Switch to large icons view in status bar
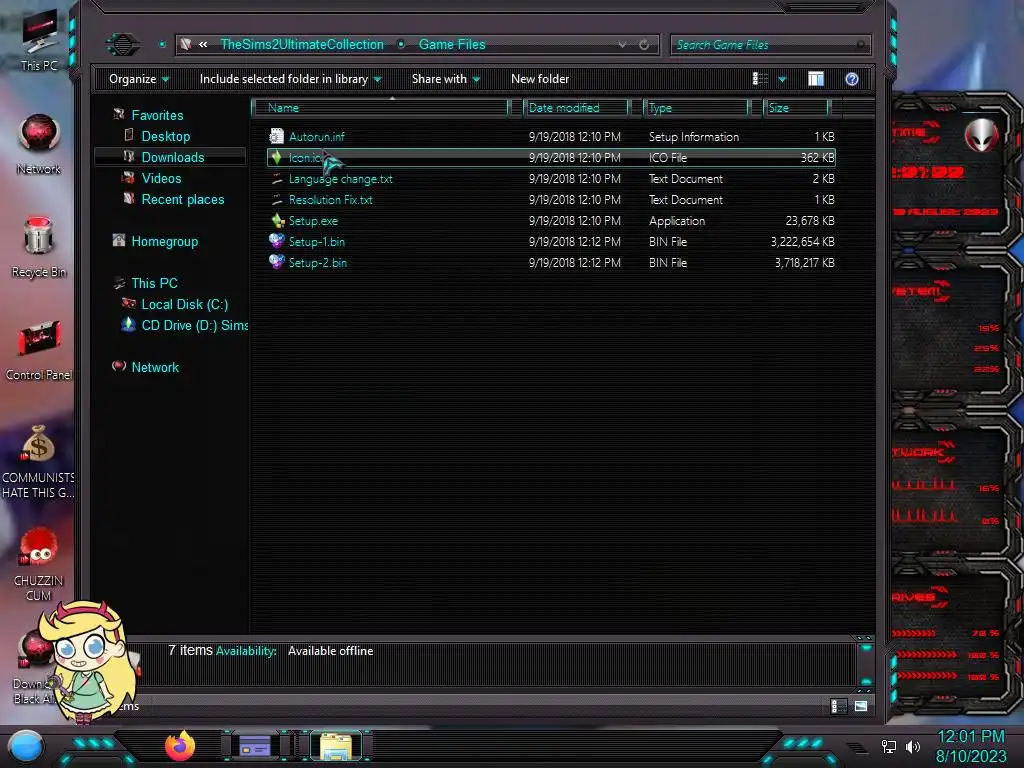This screenshot has width=1024, height=768. [861, 706]
